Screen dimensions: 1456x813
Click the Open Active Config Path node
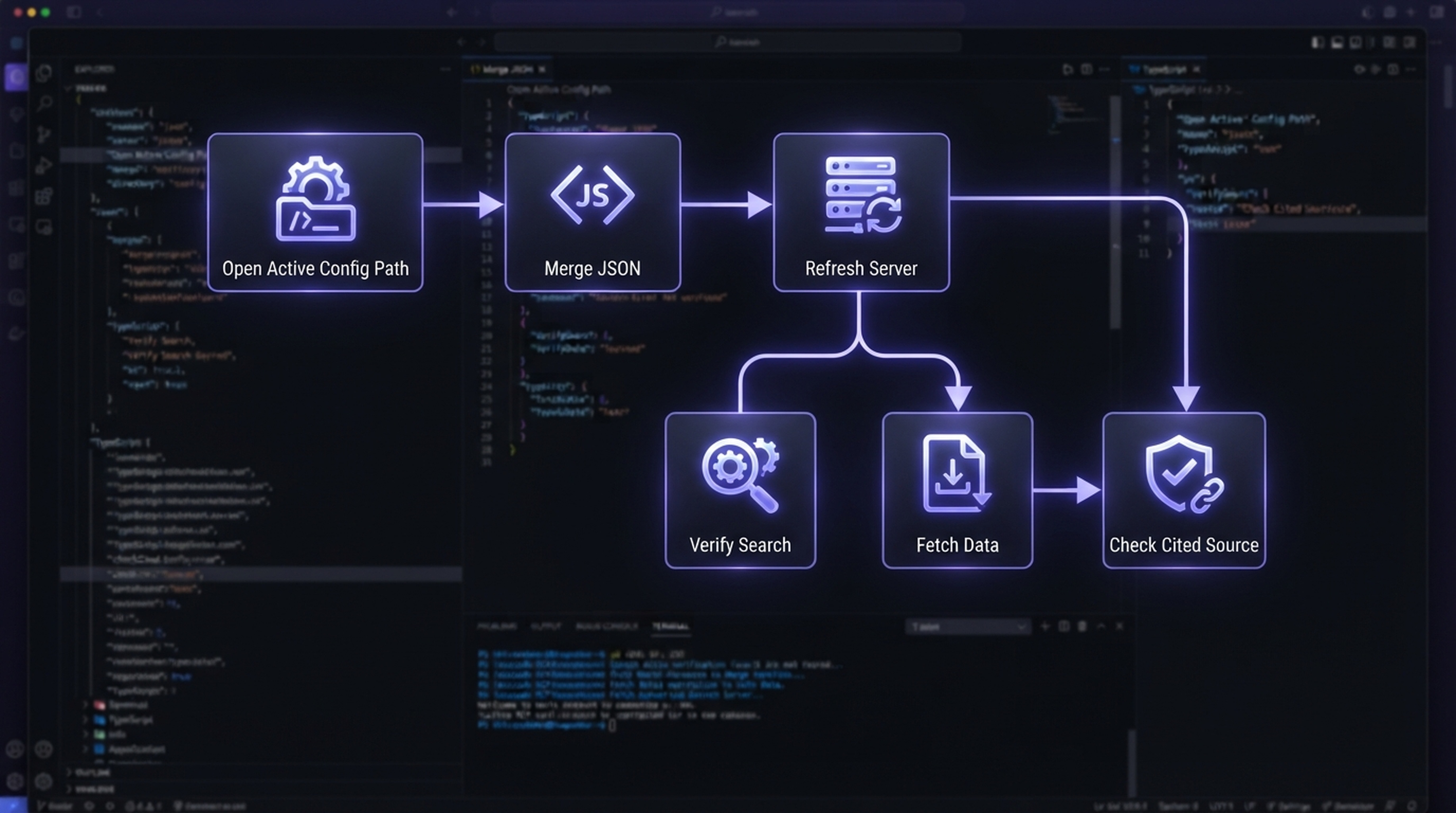[315, 212]
